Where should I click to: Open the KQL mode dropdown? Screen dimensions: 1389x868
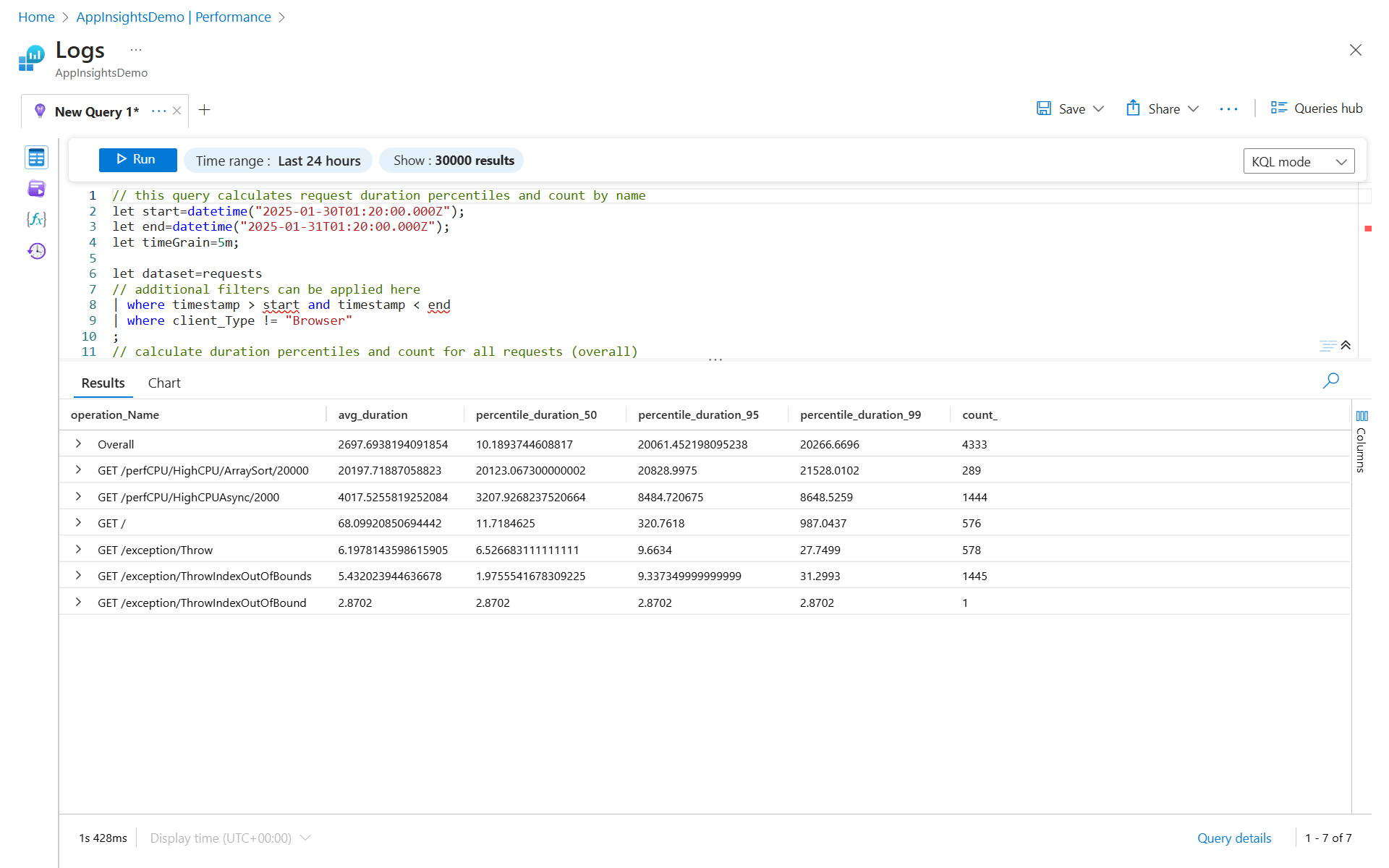[x=1299, y=161]
